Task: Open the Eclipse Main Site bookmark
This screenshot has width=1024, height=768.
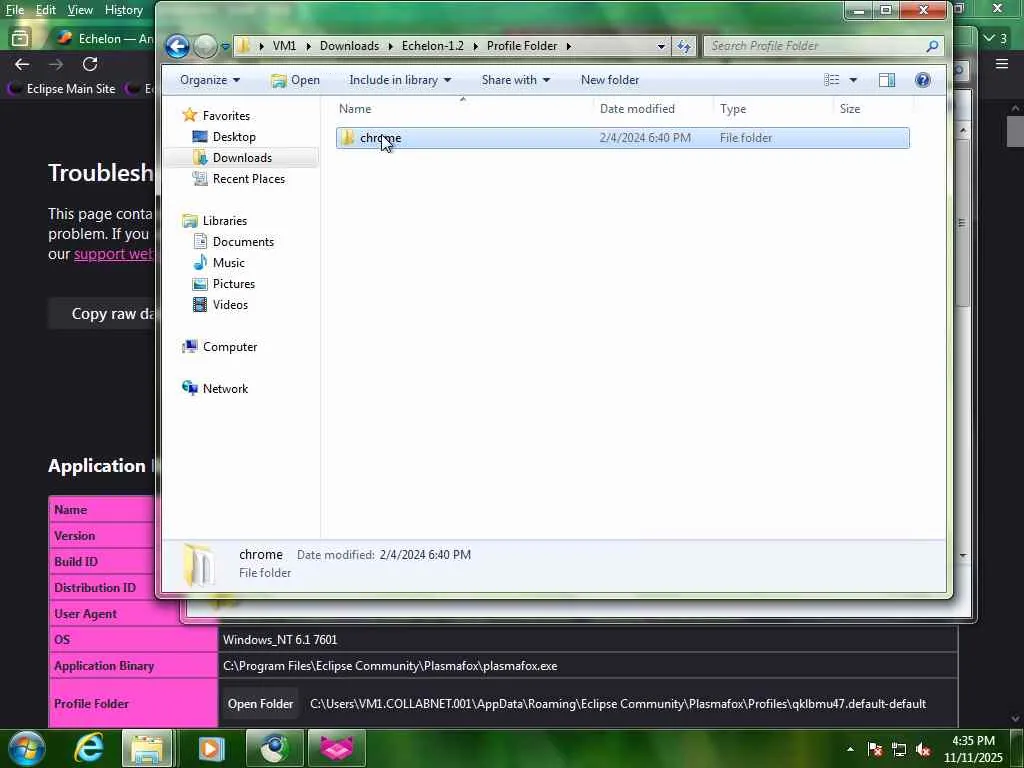Action: 61,88
